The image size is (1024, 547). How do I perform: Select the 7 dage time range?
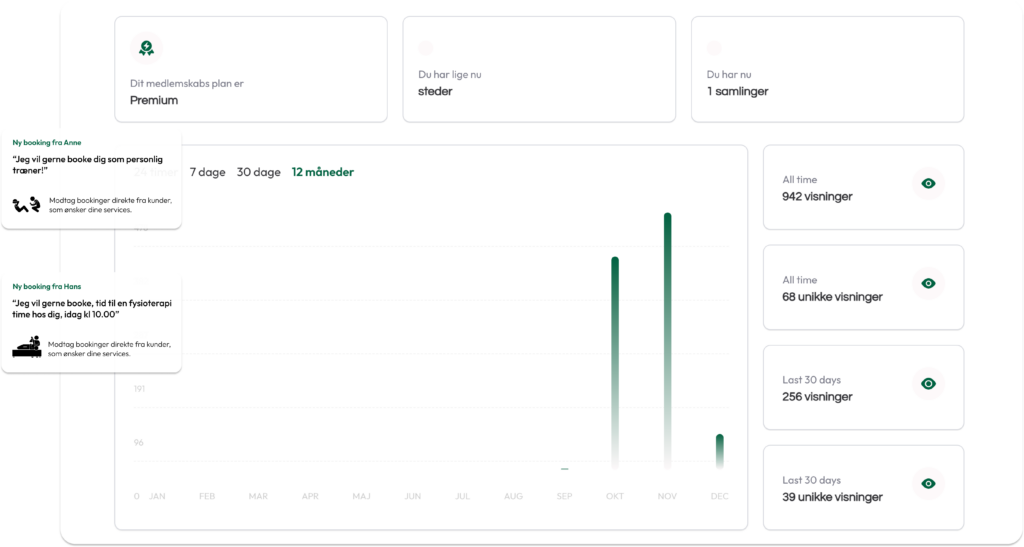207,172
